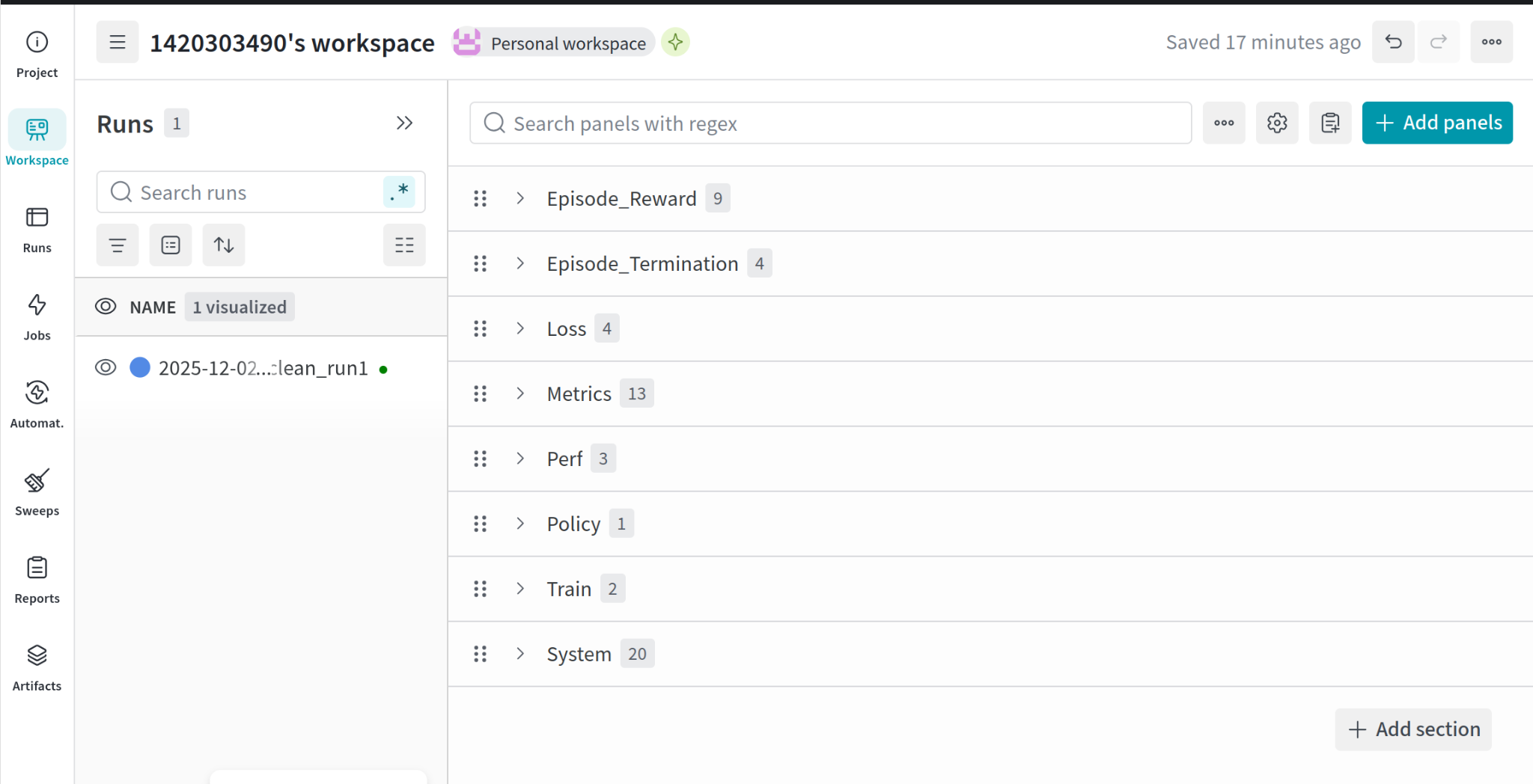The height and width of the screenshot is (784, 1533).
Task: Open the Artifacts section
Action: pyautogui.click(x=37, y=668)
